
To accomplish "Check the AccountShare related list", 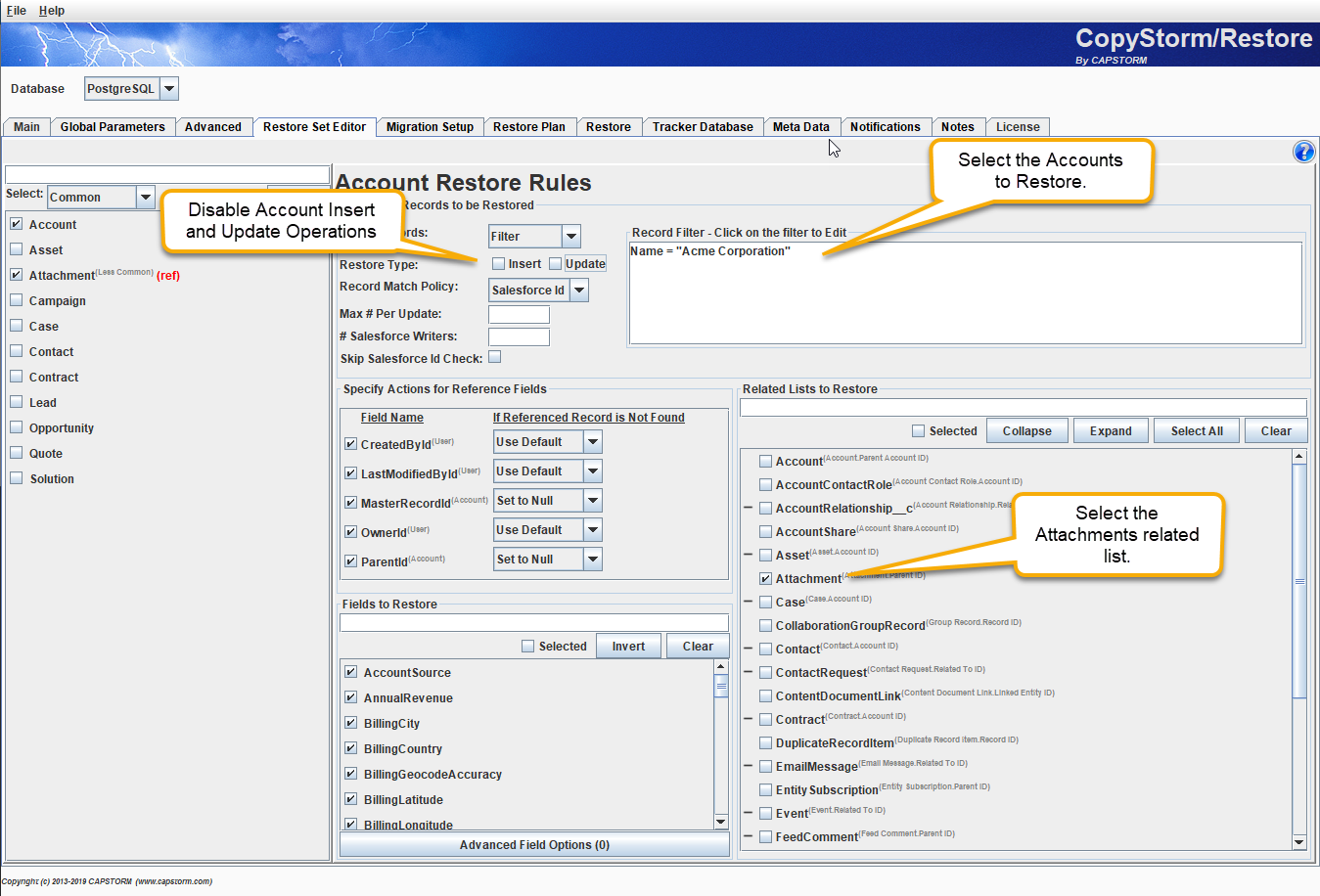I will tap(766, 532).
